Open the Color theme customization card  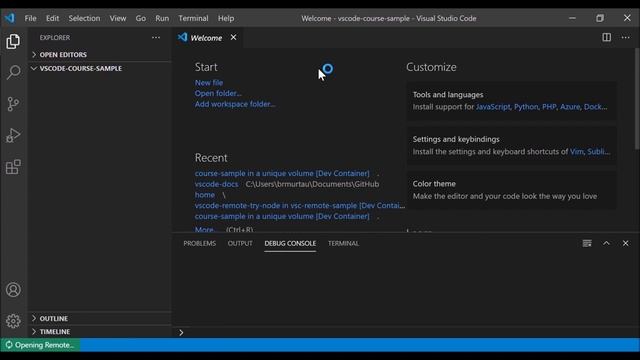pos(511,190)
